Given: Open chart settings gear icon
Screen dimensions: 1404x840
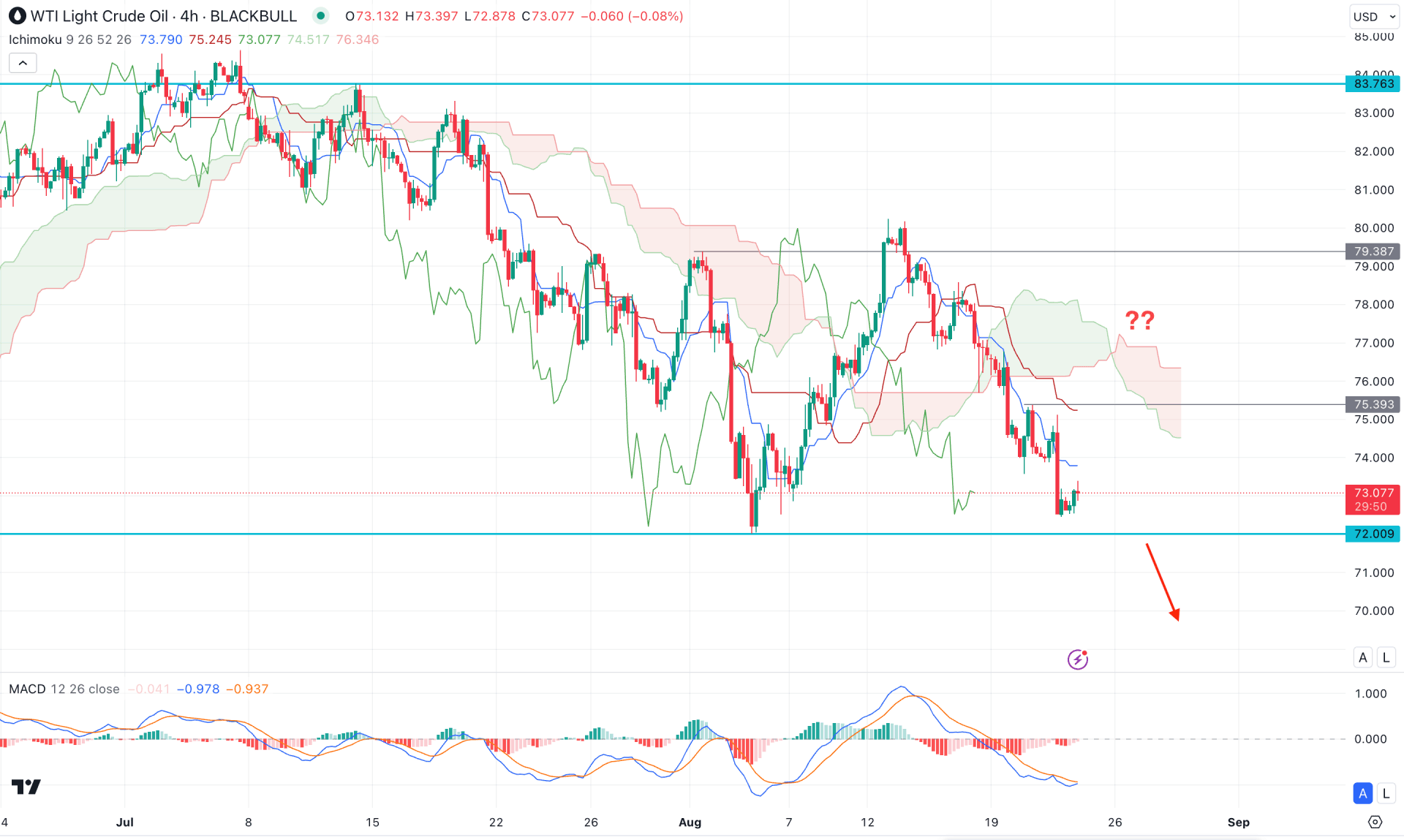Looking at the screenshot, I should (1375, 822).
